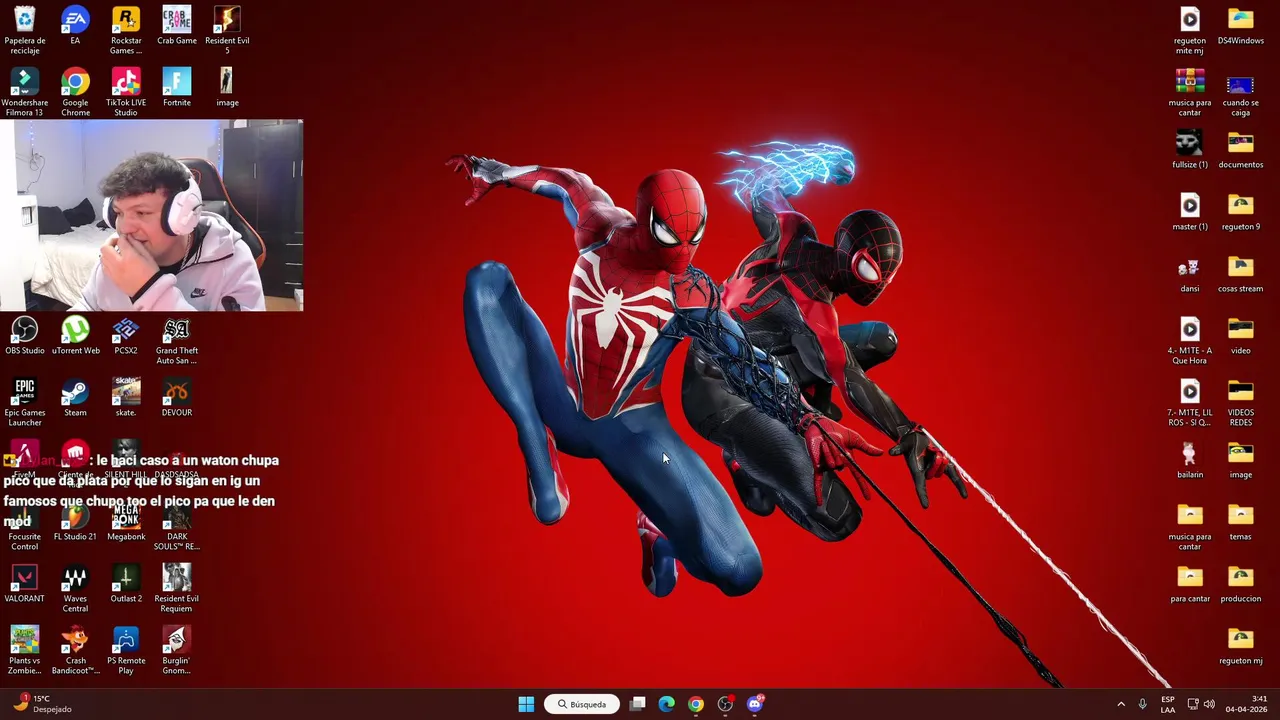Select the dansi file icon

pos(1190,274)
